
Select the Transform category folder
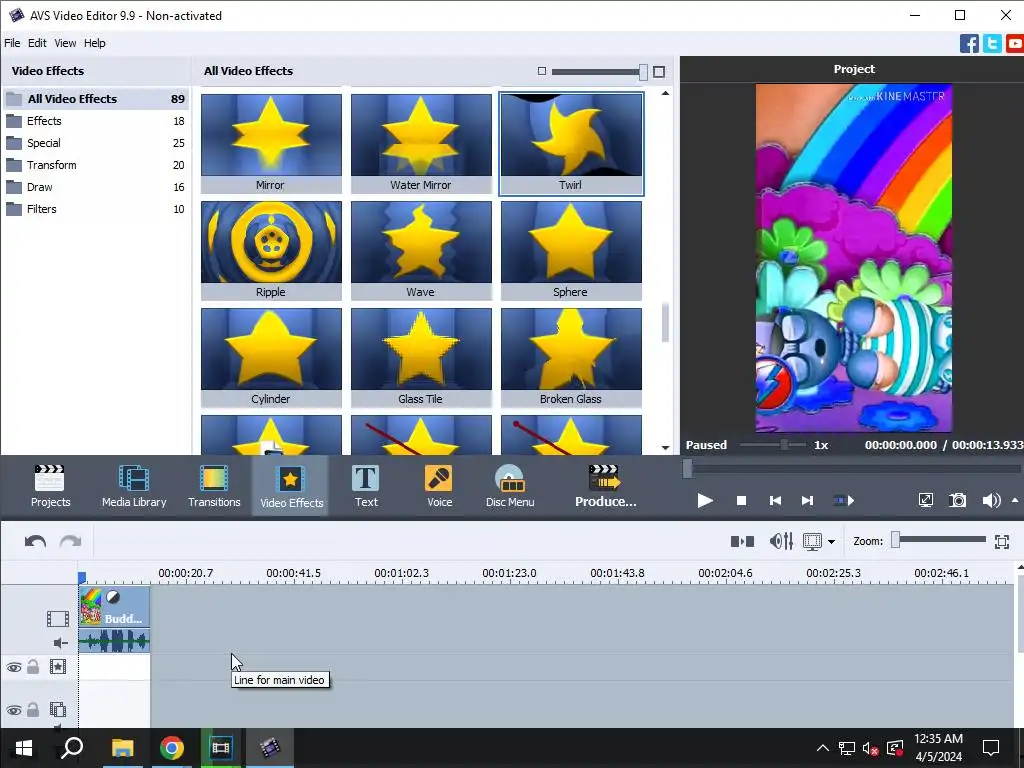[x=95, y=165]
